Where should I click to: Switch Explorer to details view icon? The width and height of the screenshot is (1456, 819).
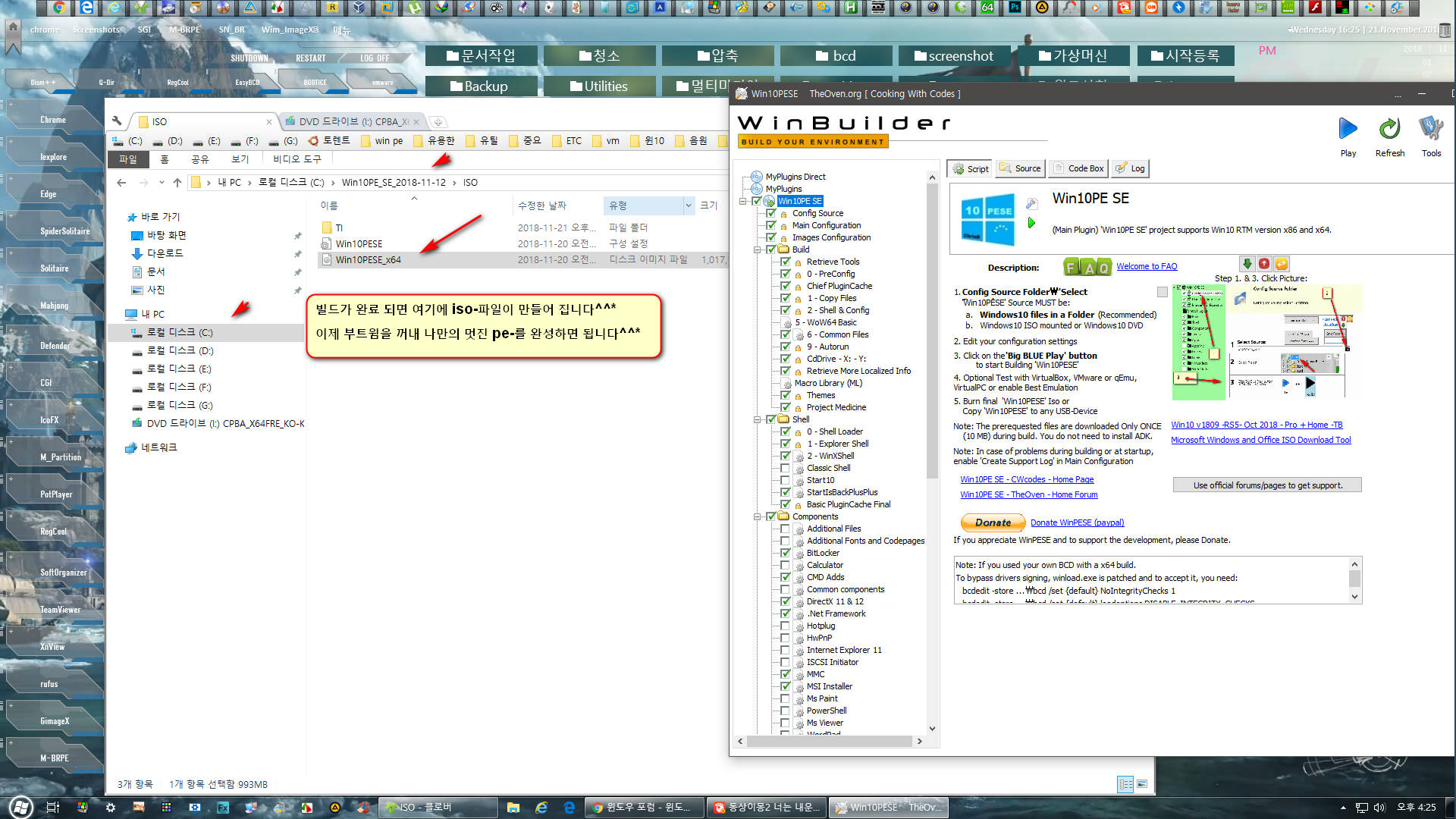click(x=1125, y=784)
